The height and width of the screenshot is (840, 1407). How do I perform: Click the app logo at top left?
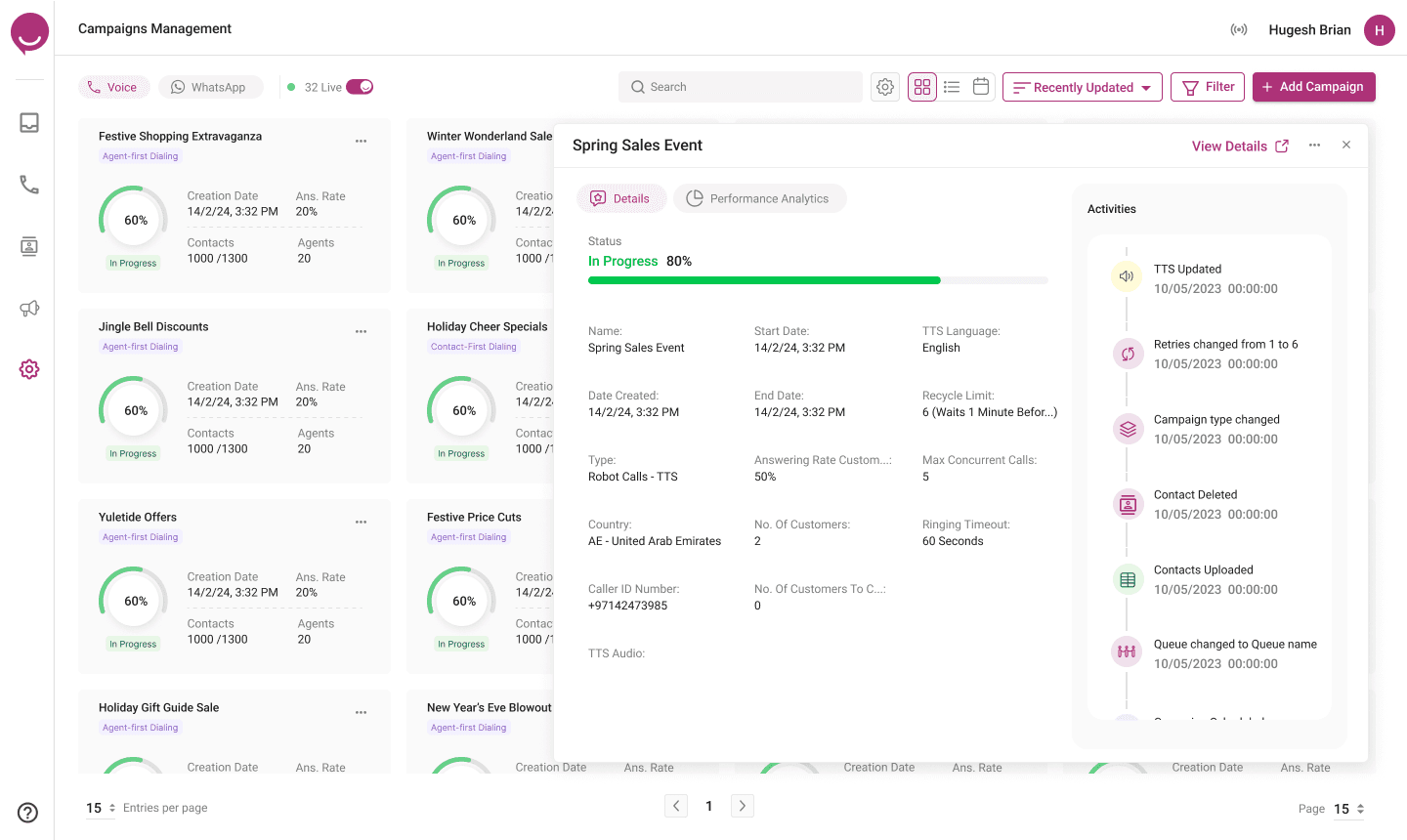click(29, 33)
